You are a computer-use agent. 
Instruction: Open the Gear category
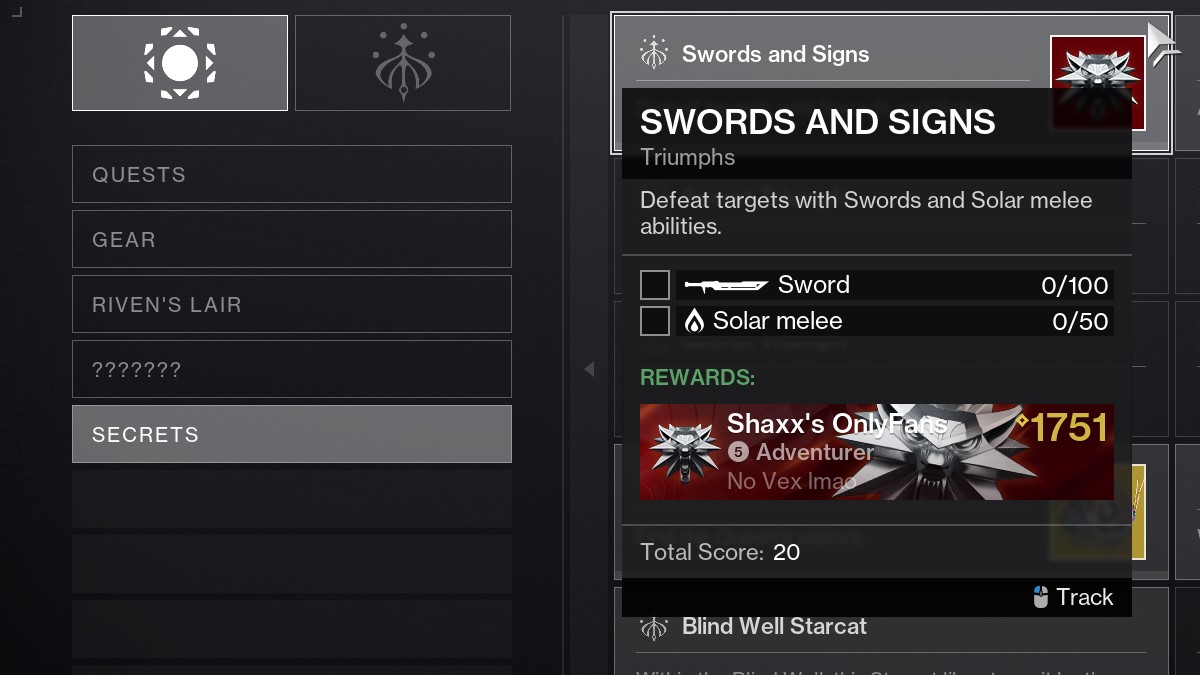pyautogui.click(x=291, y=239)
